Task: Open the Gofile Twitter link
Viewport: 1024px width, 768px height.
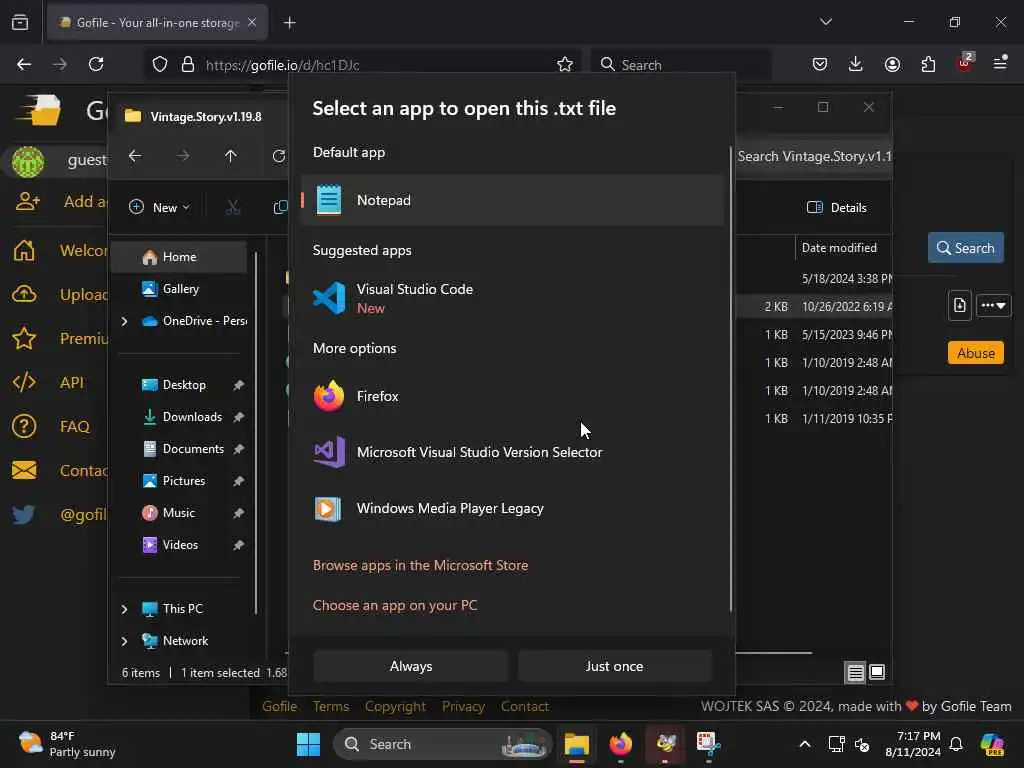Action: pos(59,515)
